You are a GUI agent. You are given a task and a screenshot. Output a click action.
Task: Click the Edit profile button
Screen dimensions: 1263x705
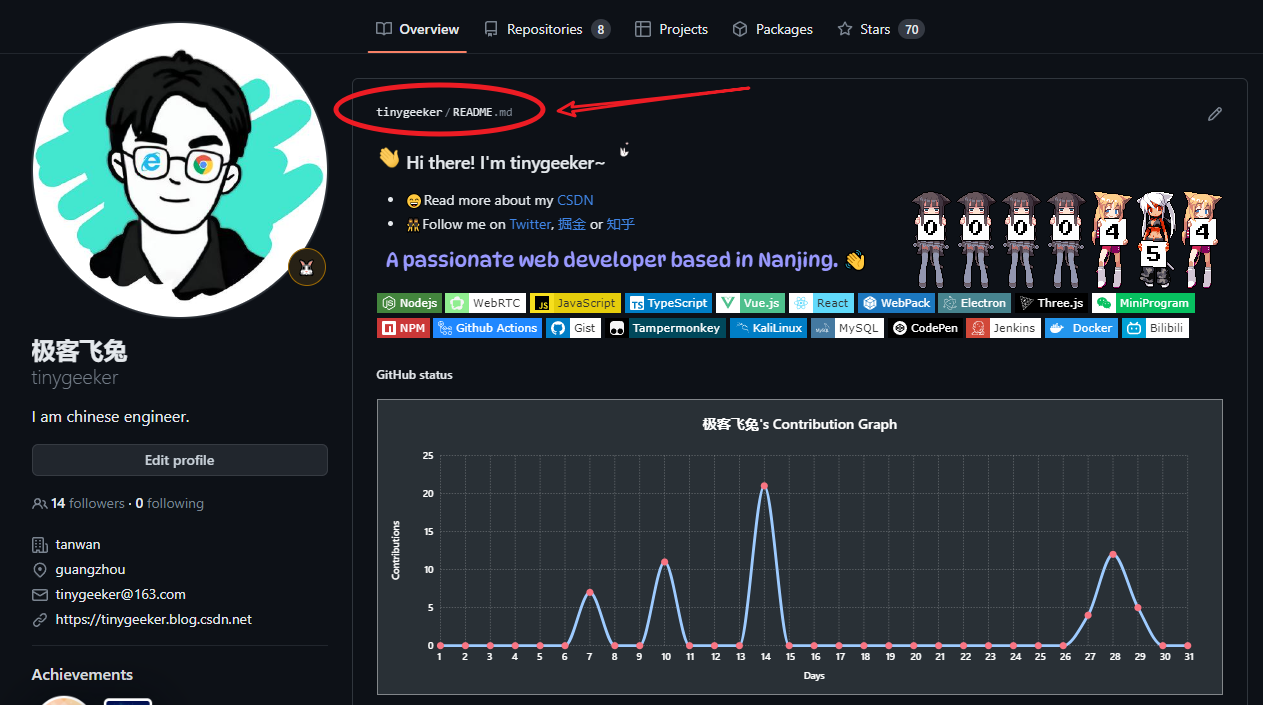[x=179, y=460]
